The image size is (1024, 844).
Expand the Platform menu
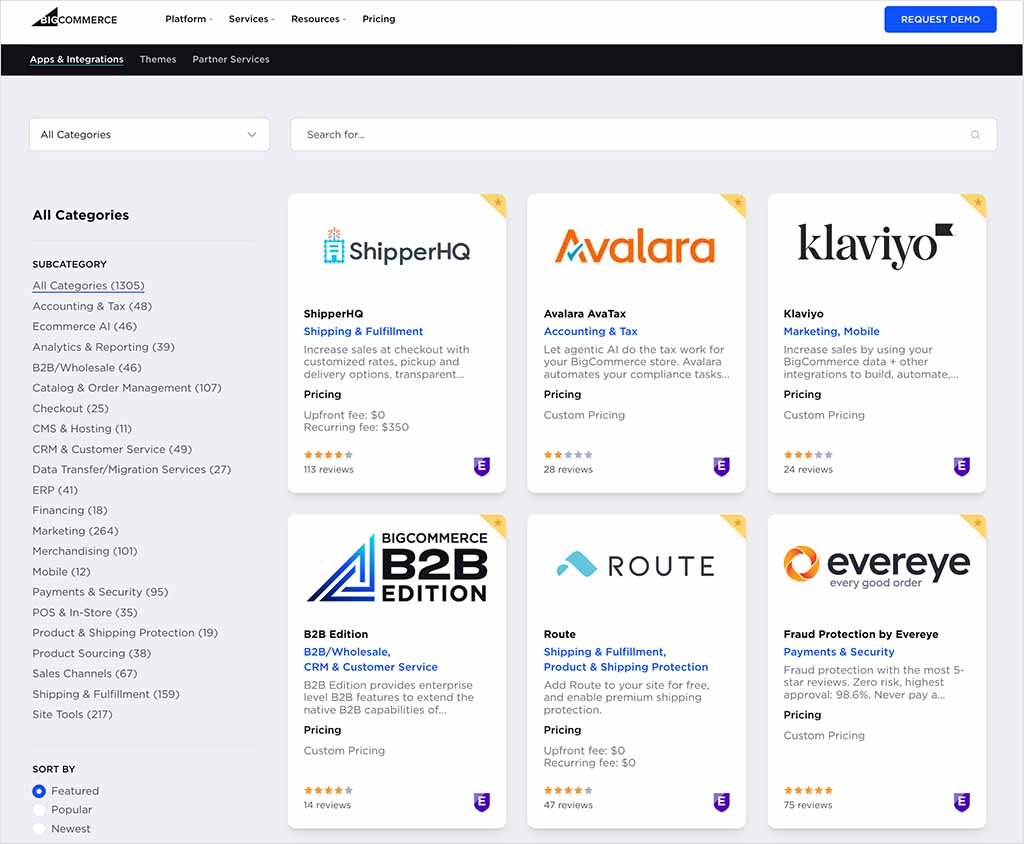click(x=189, y=19)
